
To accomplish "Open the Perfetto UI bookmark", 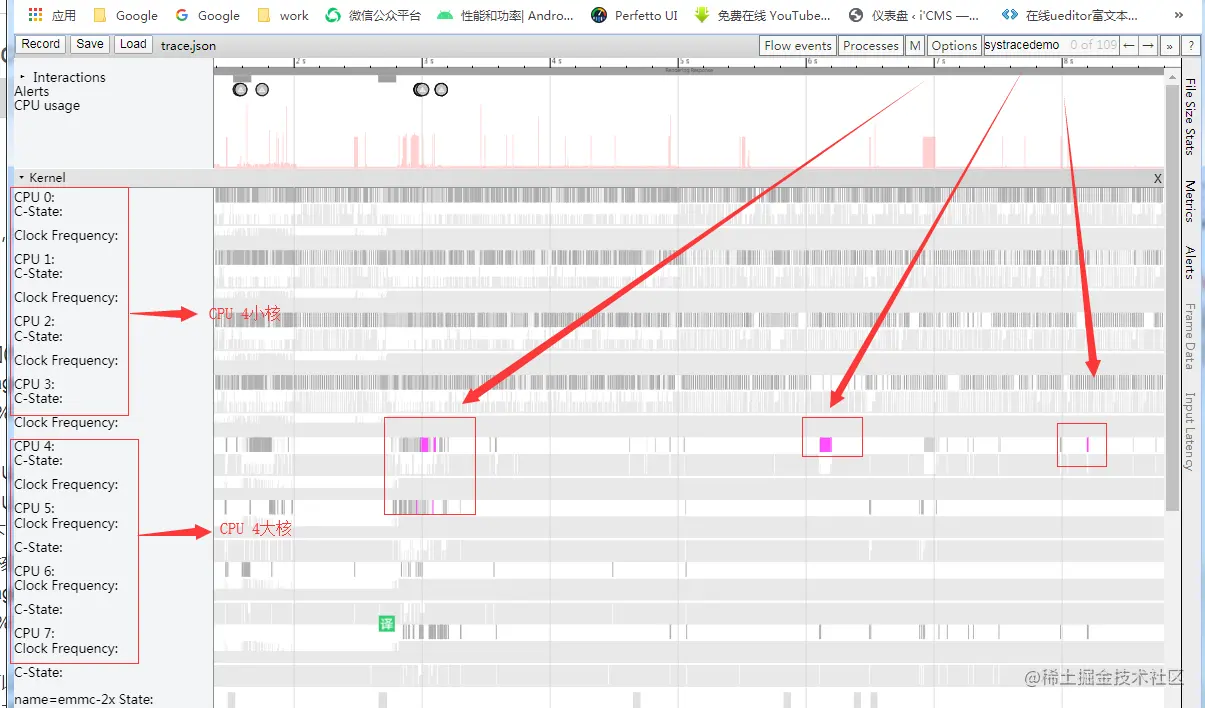I will tap(634, 15).
